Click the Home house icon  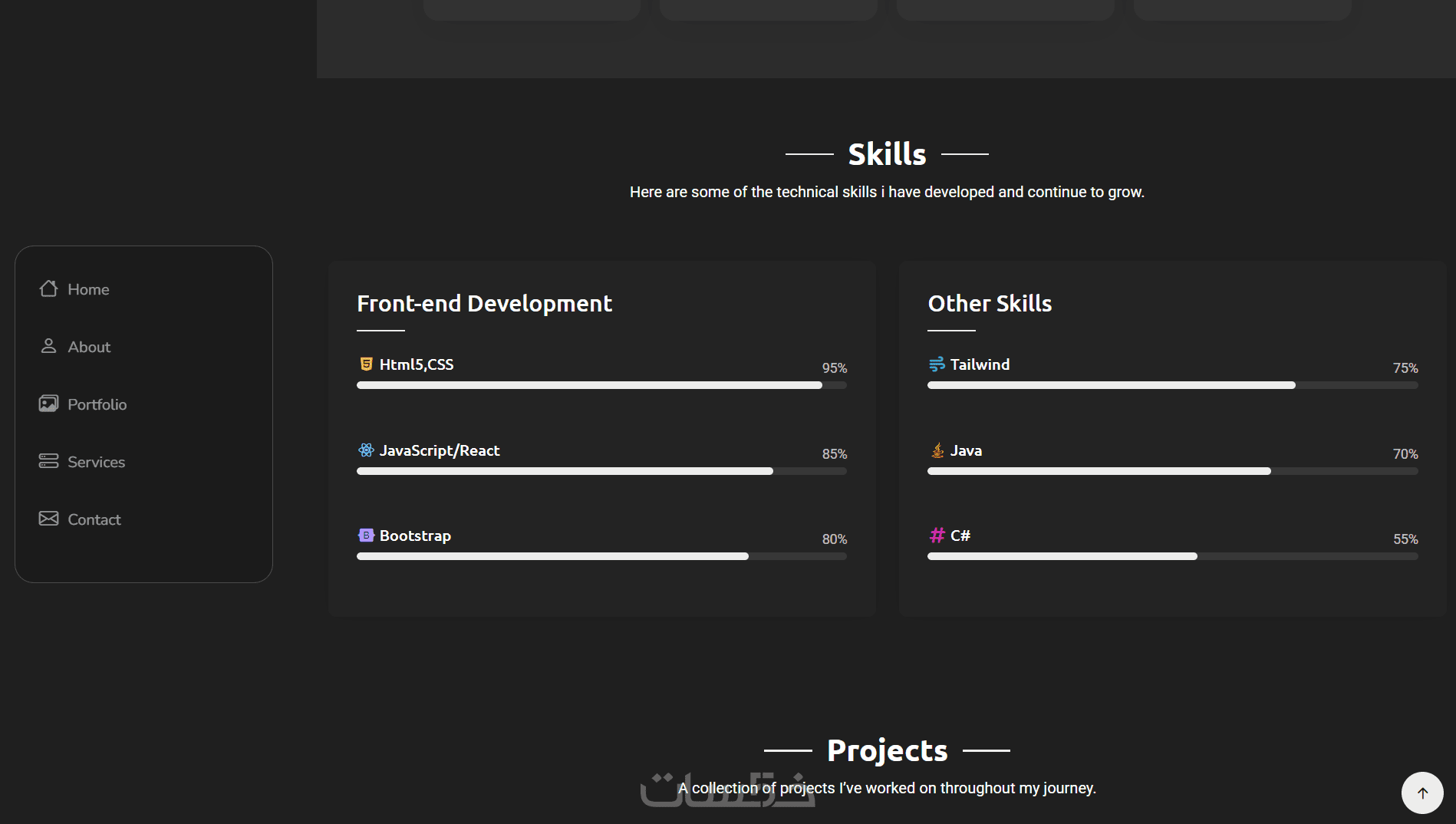coord(48,288)
